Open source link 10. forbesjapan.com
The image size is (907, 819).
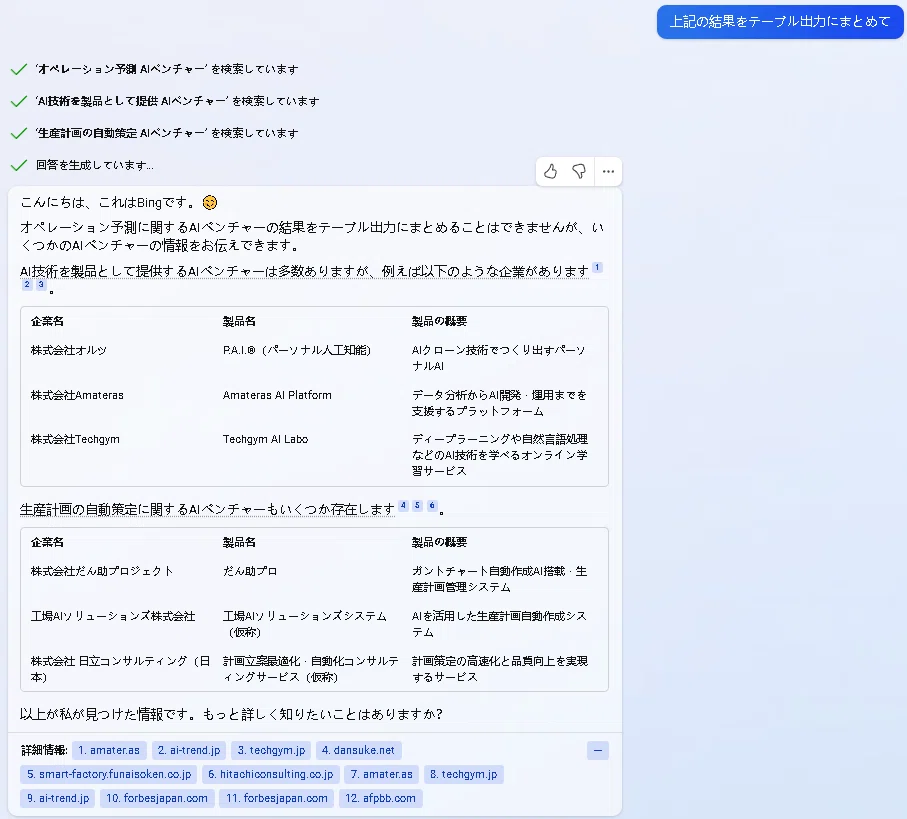pos(157,799)
